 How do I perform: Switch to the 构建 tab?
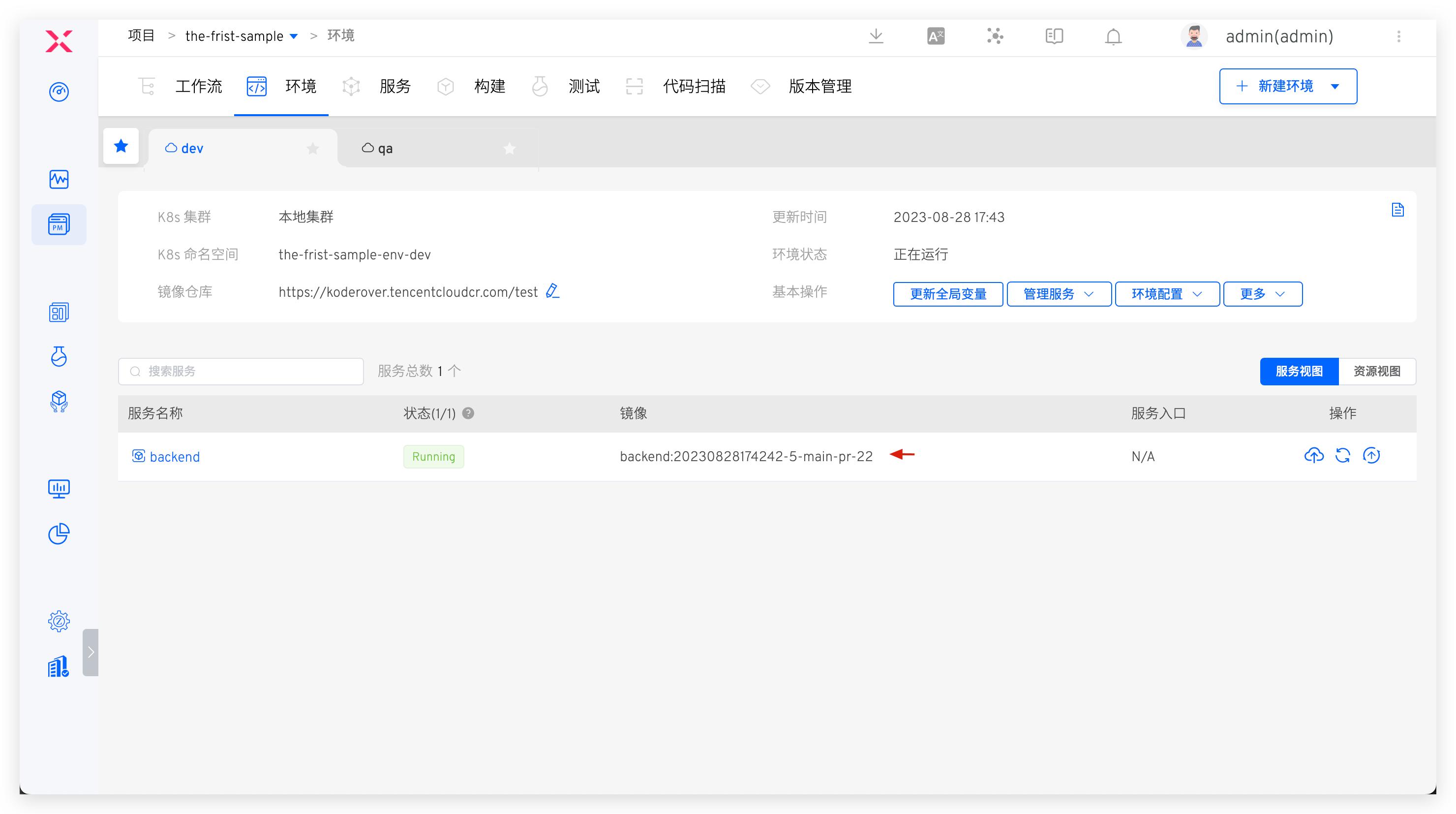pyautogui.click(x=489, y=86)
